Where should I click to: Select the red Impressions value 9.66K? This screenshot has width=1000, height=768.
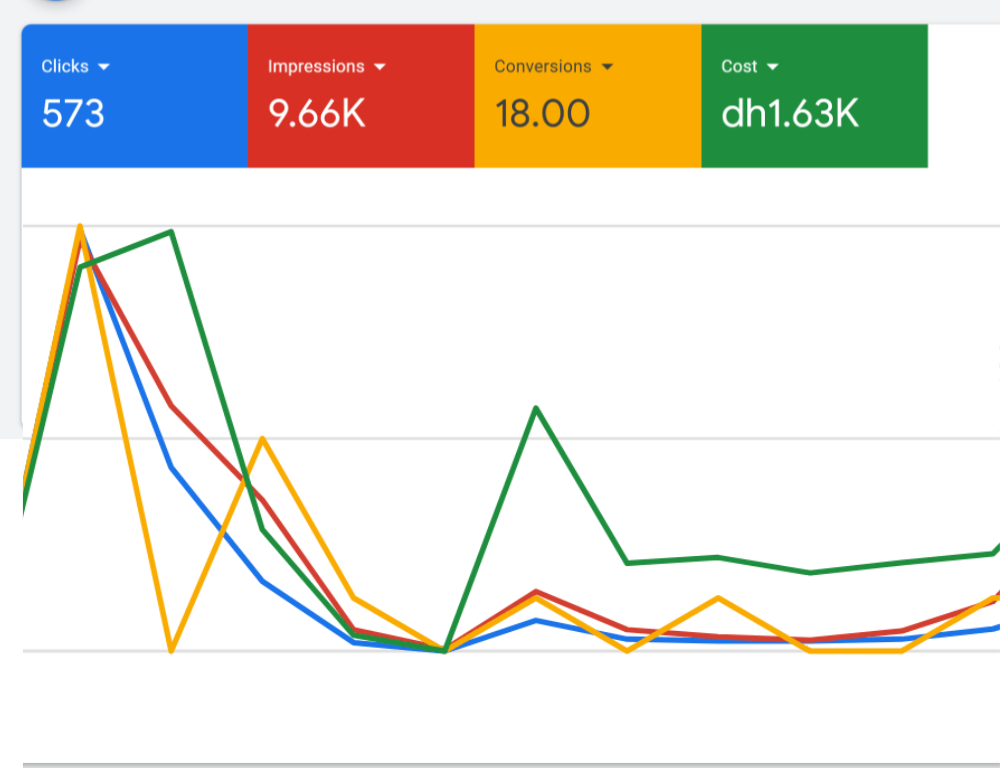[317, 114]
